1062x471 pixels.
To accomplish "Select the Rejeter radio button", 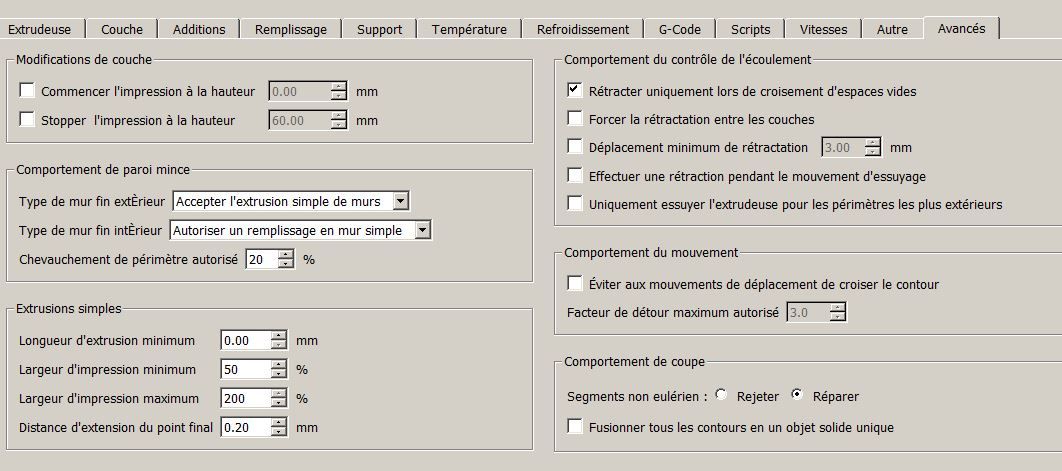I will click(721, 396).
